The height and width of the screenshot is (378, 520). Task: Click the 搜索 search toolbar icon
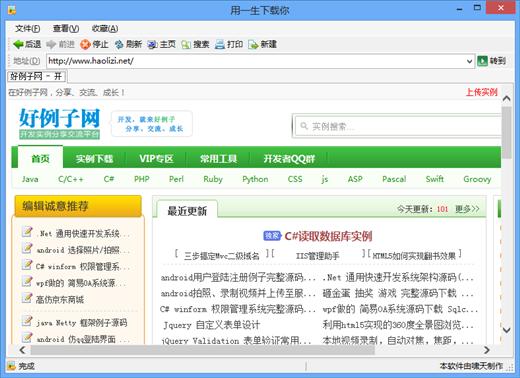tap(186, 44)
